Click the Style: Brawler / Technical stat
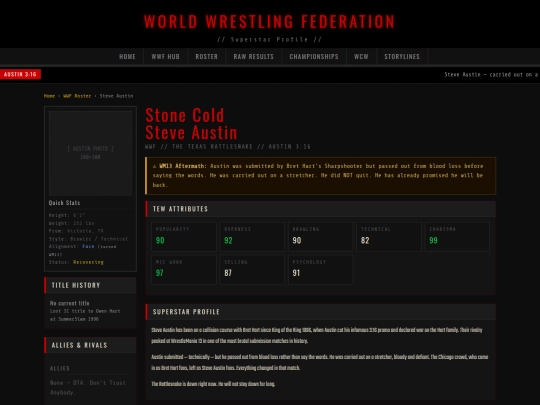 point(88,239)
